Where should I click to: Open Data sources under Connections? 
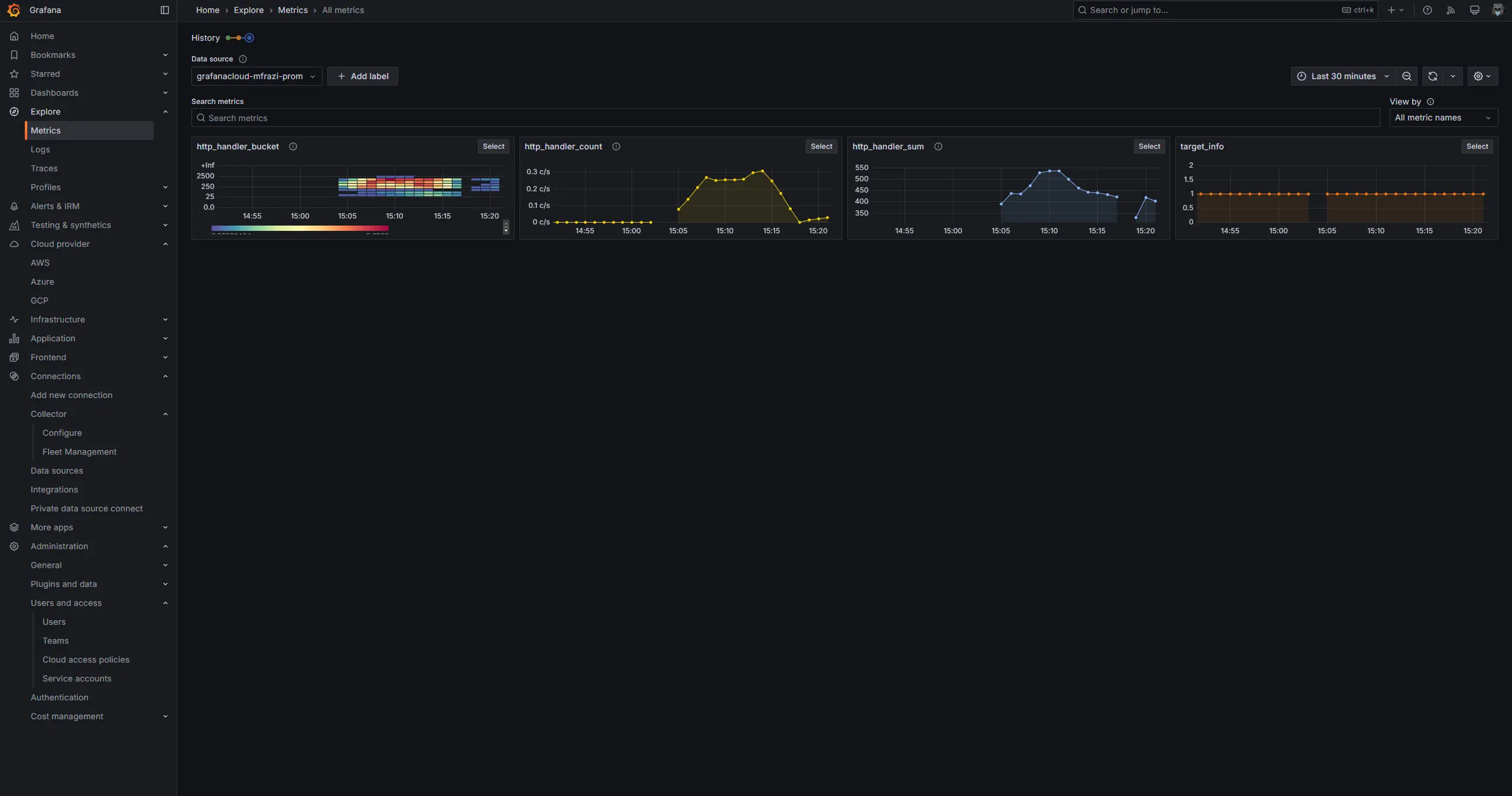click(x=57, y=471)
